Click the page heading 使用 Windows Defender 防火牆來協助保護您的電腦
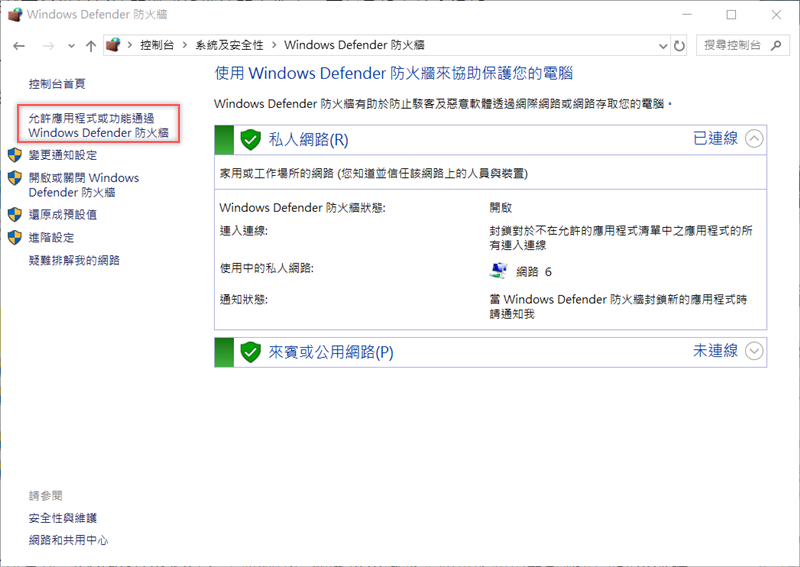Screen dimensions: 800x567 click(393, 73)
